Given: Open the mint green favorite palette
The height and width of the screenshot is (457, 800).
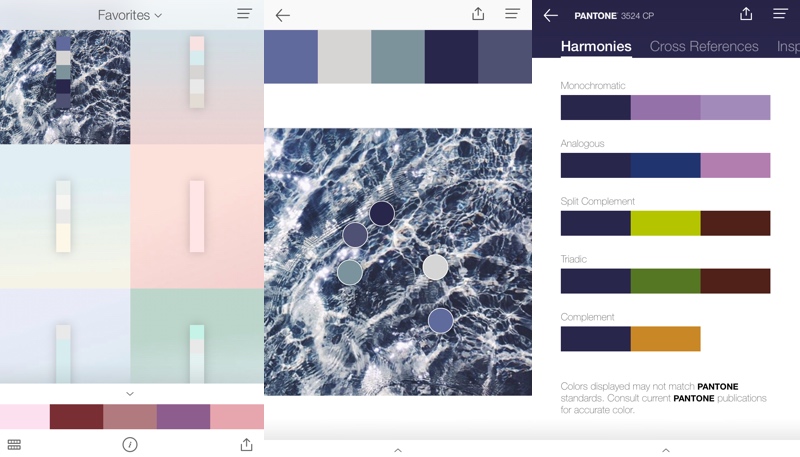Looking at the screenshot, I should (197, 336).
